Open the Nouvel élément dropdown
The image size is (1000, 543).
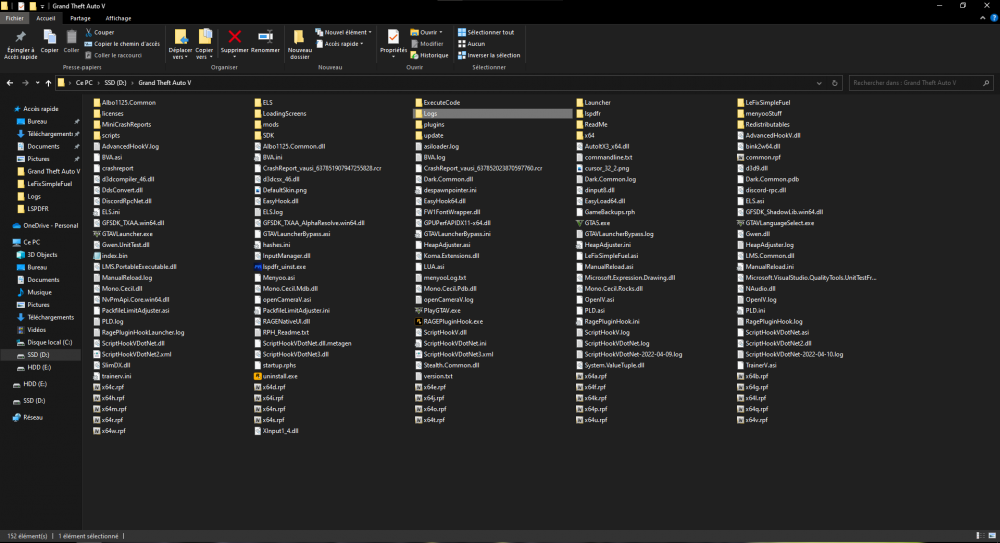tap(343, 32)
